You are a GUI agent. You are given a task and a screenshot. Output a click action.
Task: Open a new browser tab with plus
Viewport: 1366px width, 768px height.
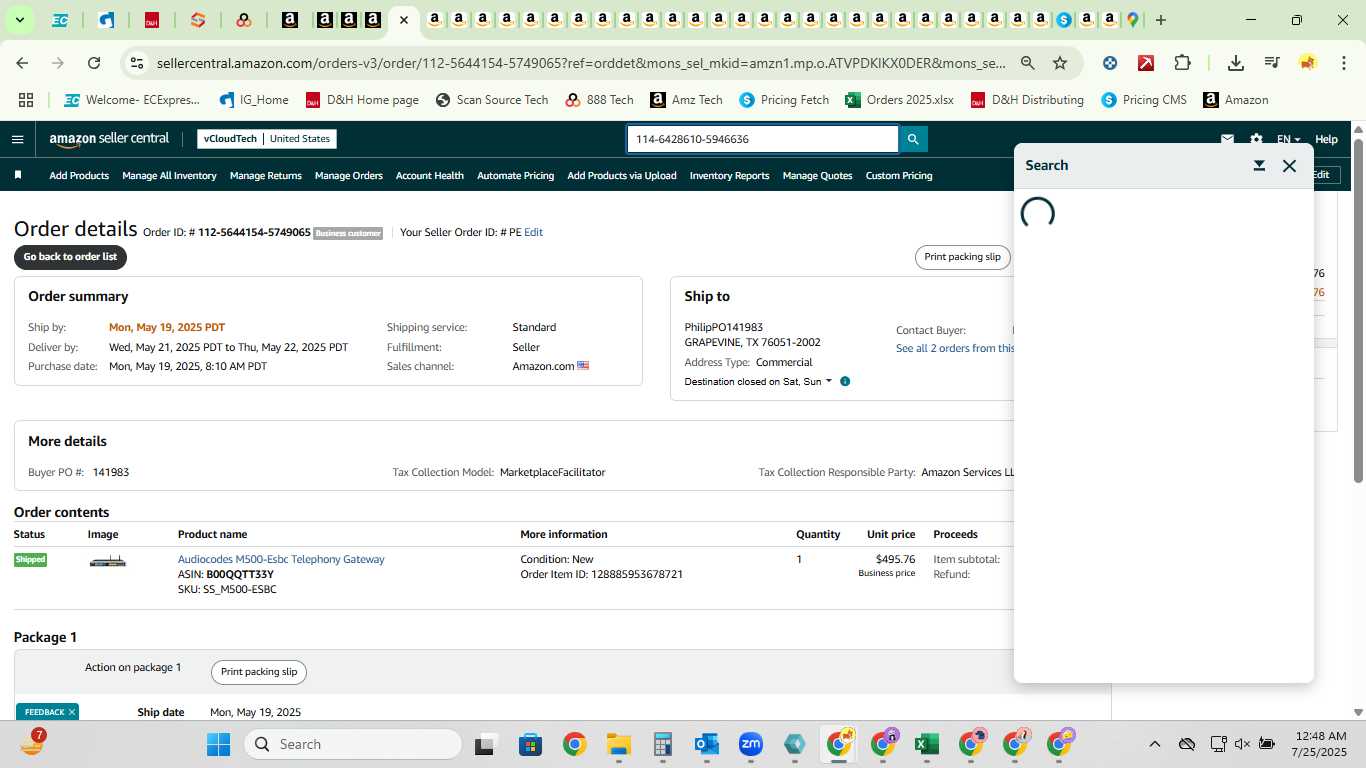[x=1161, y=20]
